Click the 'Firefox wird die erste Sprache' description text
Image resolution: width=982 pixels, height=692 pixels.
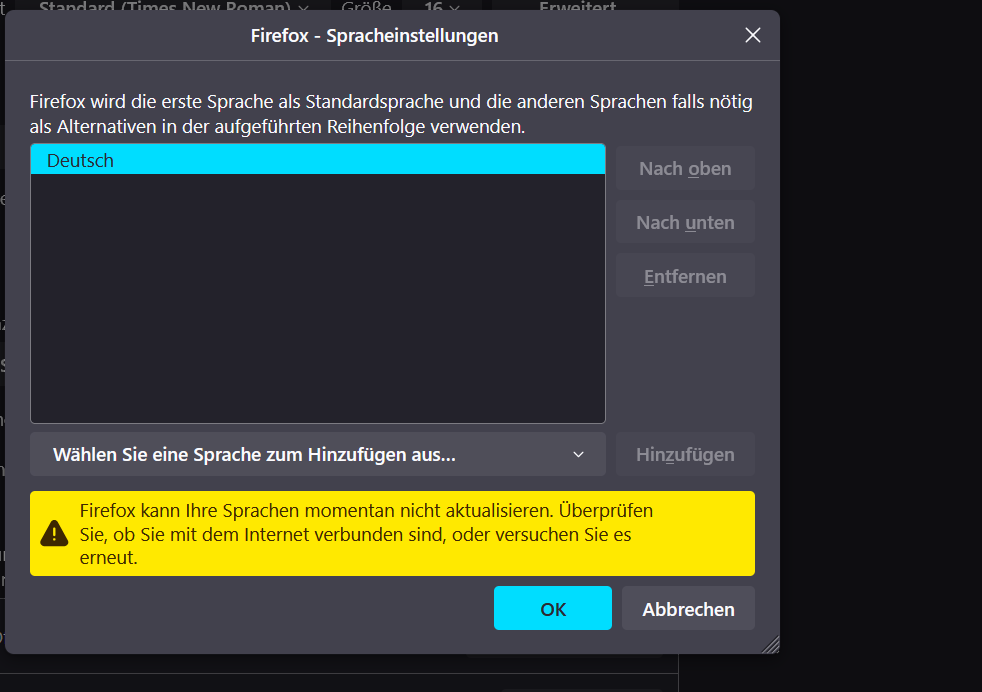391,114
